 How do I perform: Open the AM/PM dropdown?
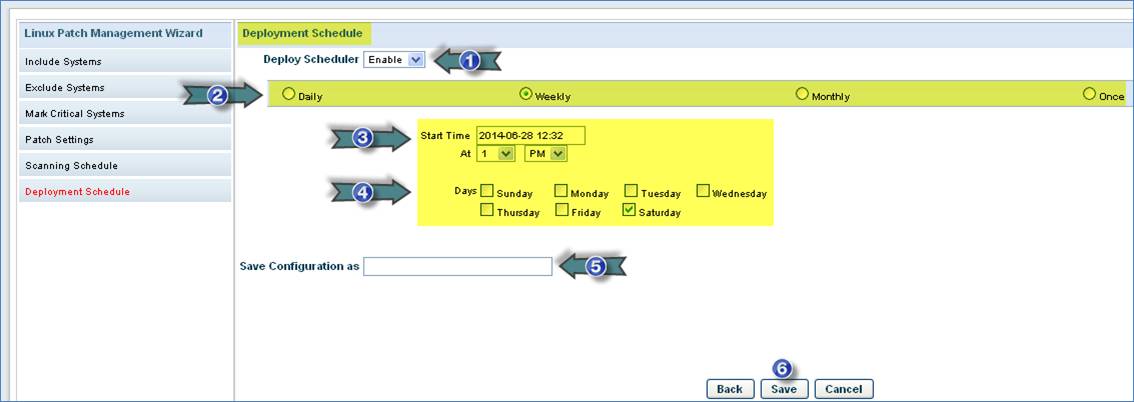pos(546,154)
